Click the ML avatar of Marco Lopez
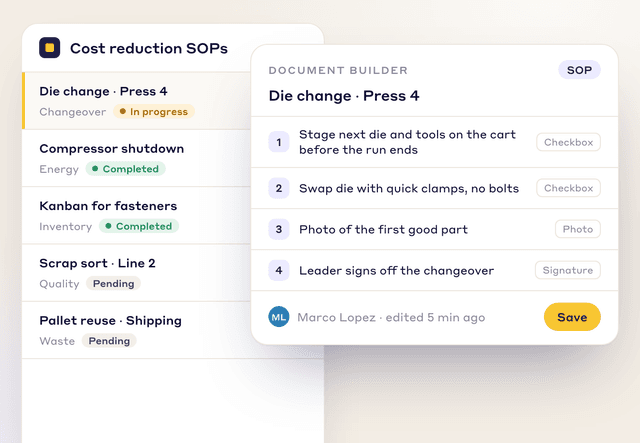Viewport: 640px width, 443px height. (279, 317)
